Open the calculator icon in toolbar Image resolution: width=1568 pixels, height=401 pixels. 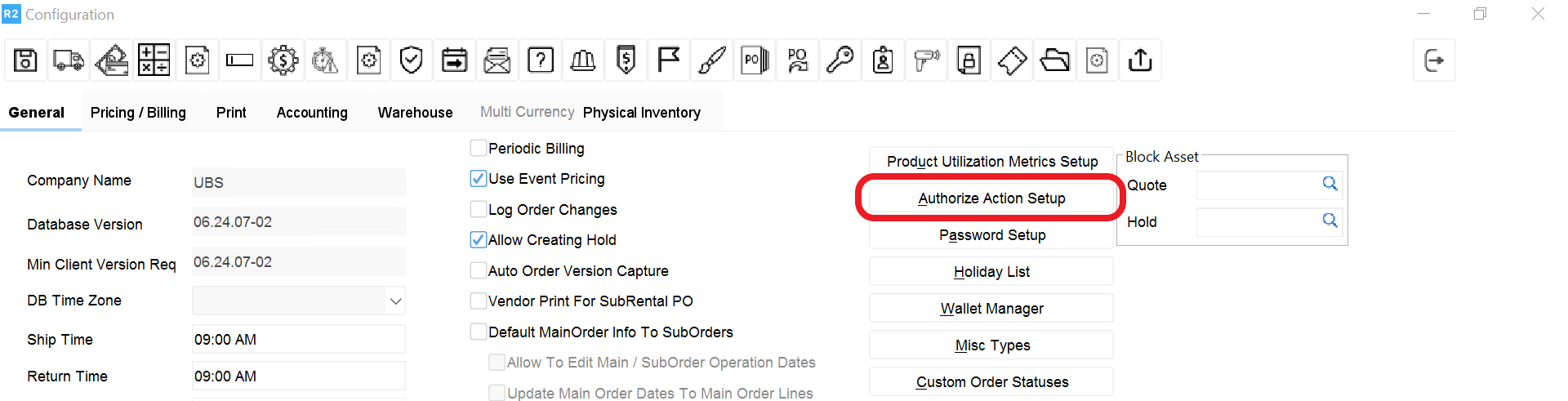tap(154, 60)
